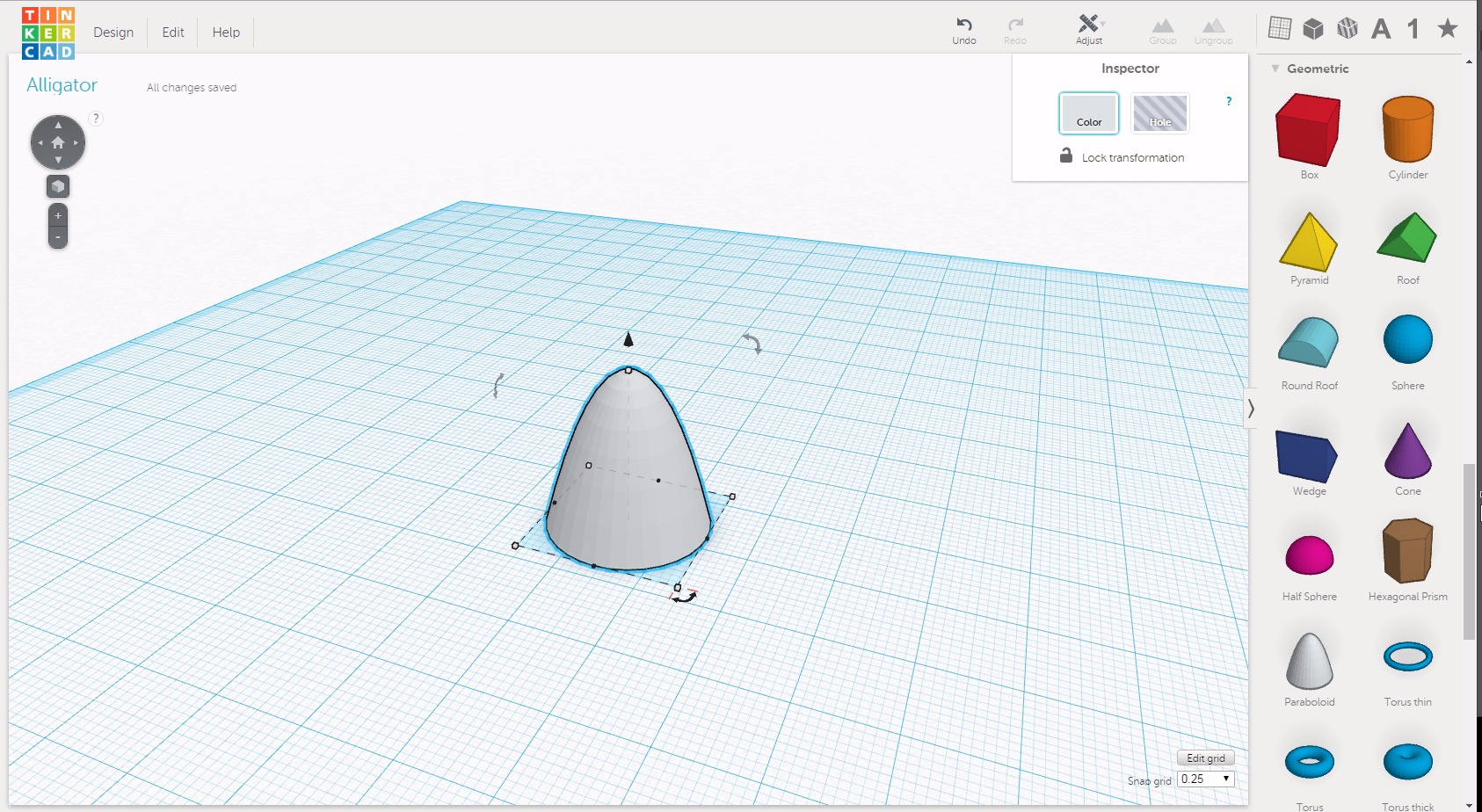Click the top height resize handle
Viewport: 1482px width, 812px height.
click(628, 371)
